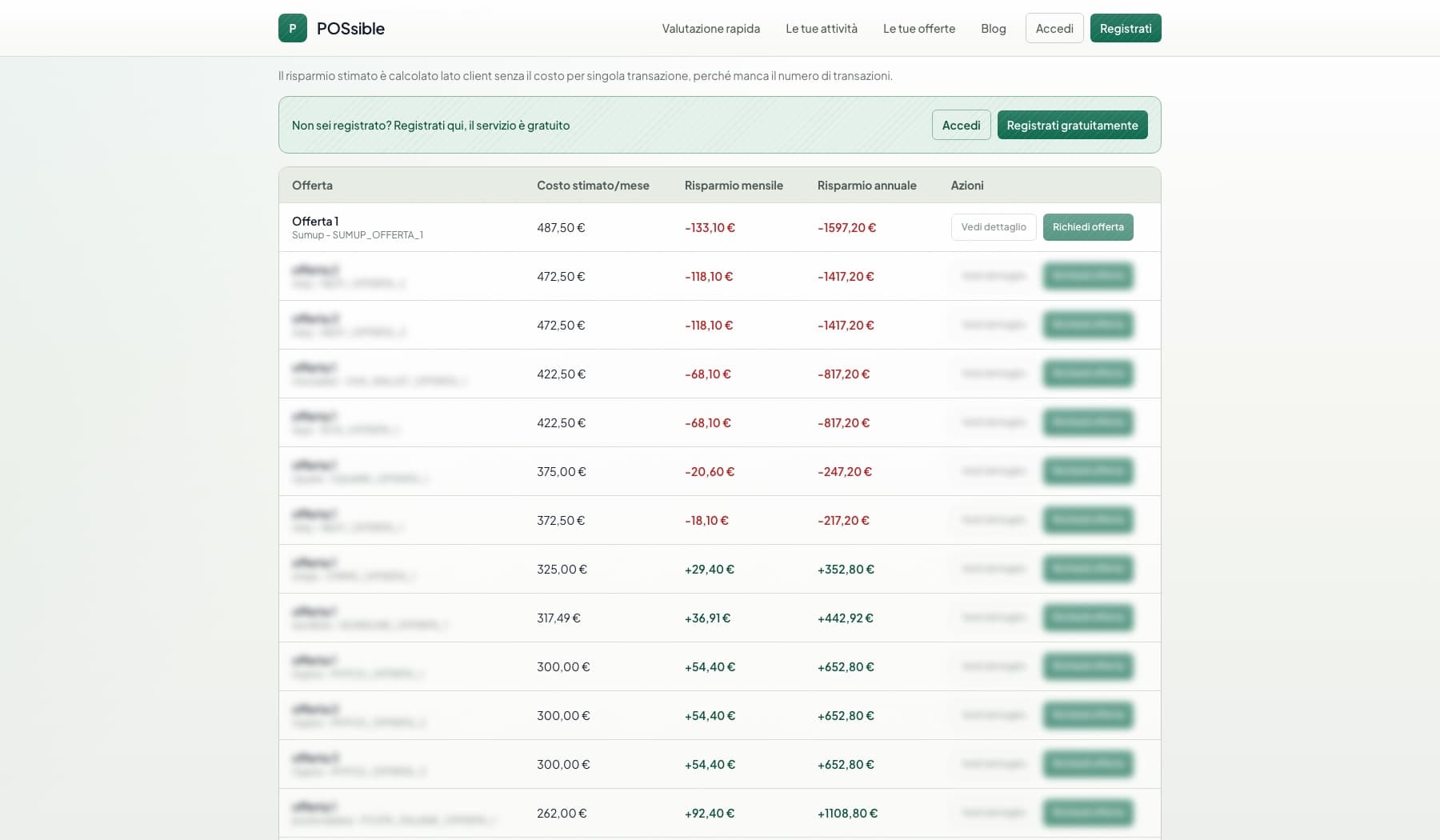The image size is (1440, 840).
Task: Click the Non sei registrato banner text
Action: [x=430, y=126]
